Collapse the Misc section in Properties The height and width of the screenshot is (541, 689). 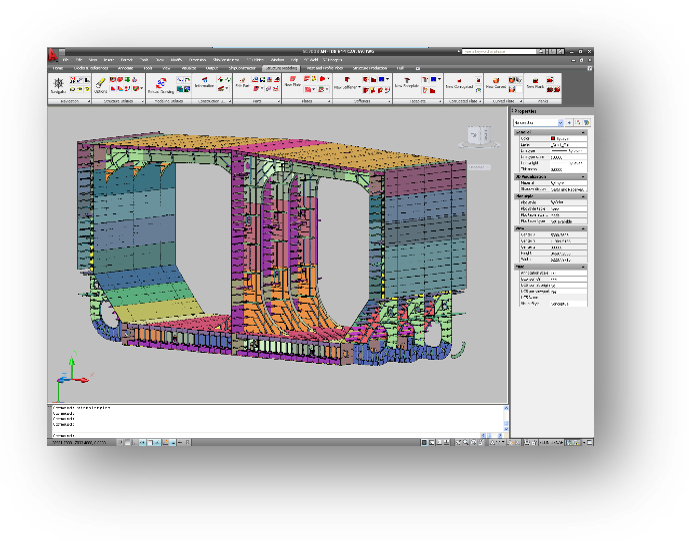[x=584, y=267]
